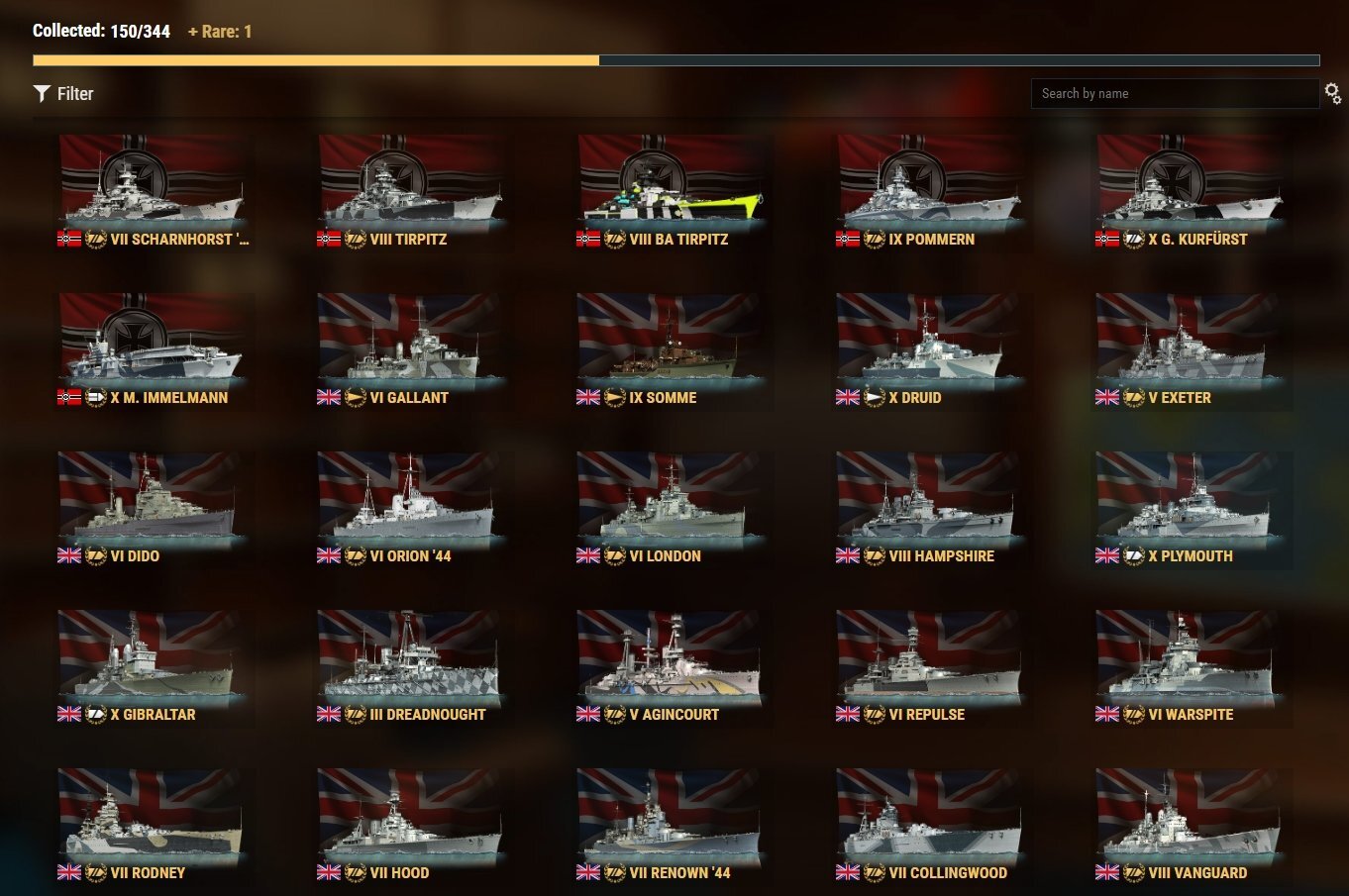Screen dimensions: 1349x896
Task: Click into the Search by name field
Action: click(1175, 93)
